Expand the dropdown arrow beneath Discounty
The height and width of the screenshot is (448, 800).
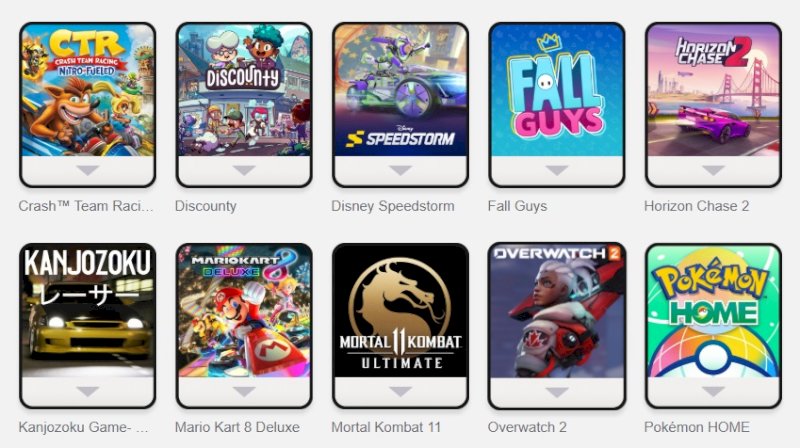(x=244, y=170)
